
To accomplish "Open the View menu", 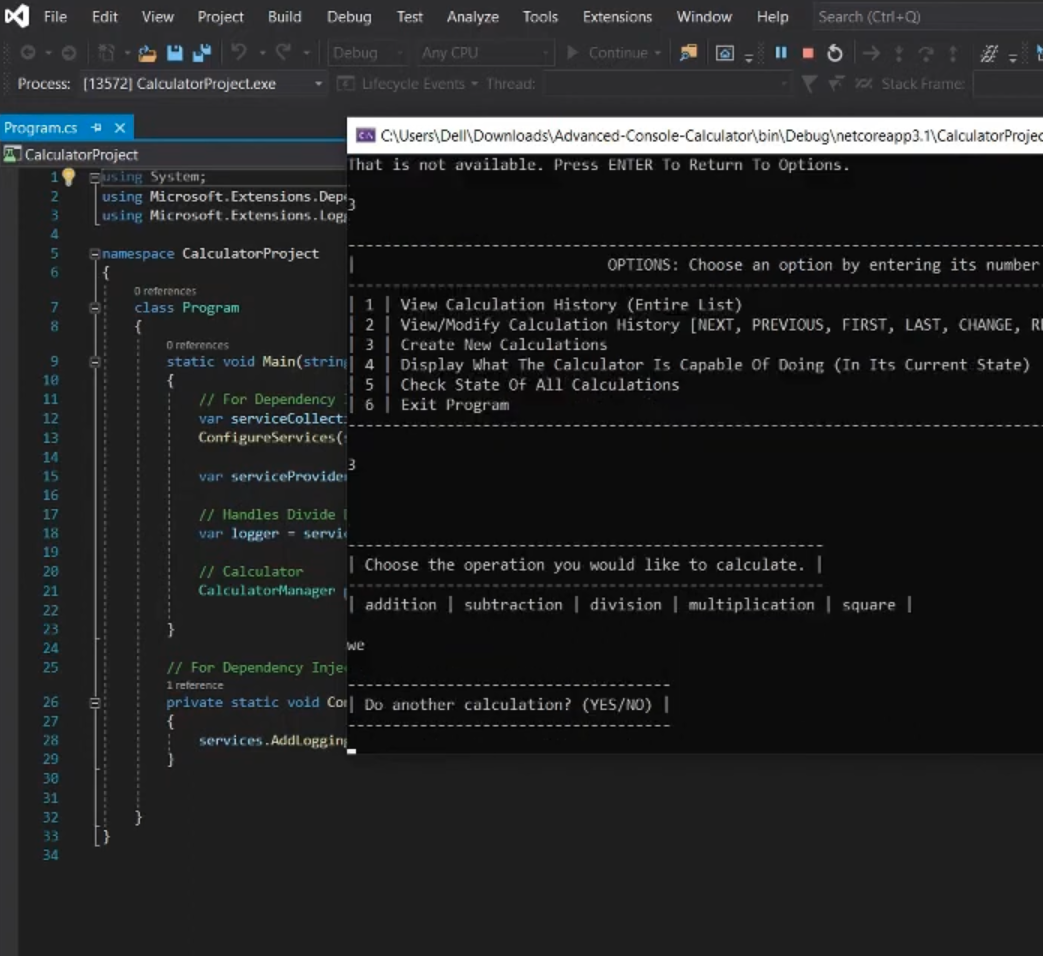I will [x=158, y=17].
